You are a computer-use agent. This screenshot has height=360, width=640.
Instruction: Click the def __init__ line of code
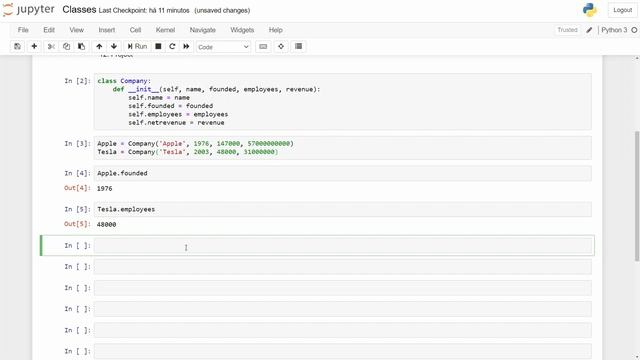(x=216, y=89)
